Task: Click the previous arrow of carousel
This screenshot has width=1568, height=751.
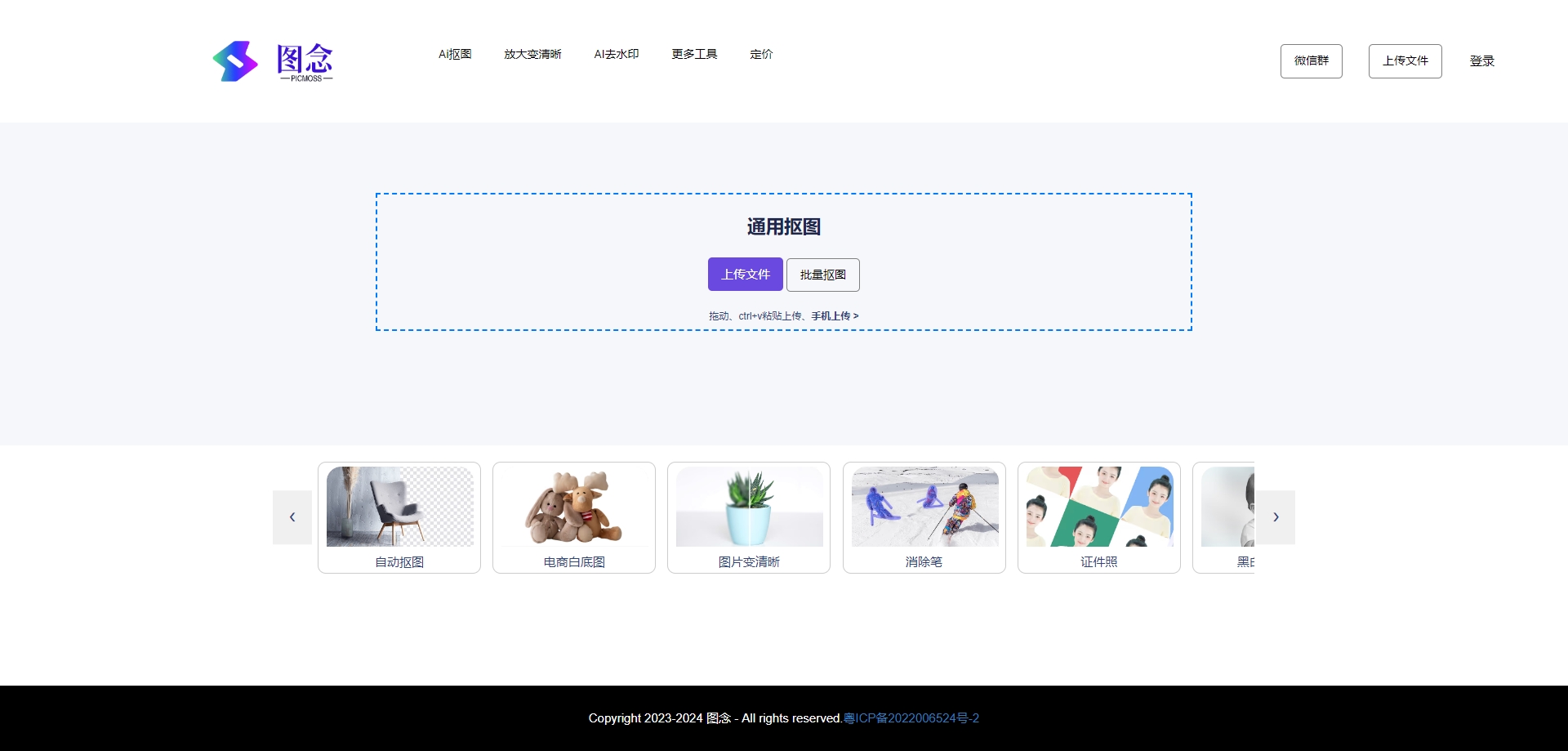Action: [292, 517]
